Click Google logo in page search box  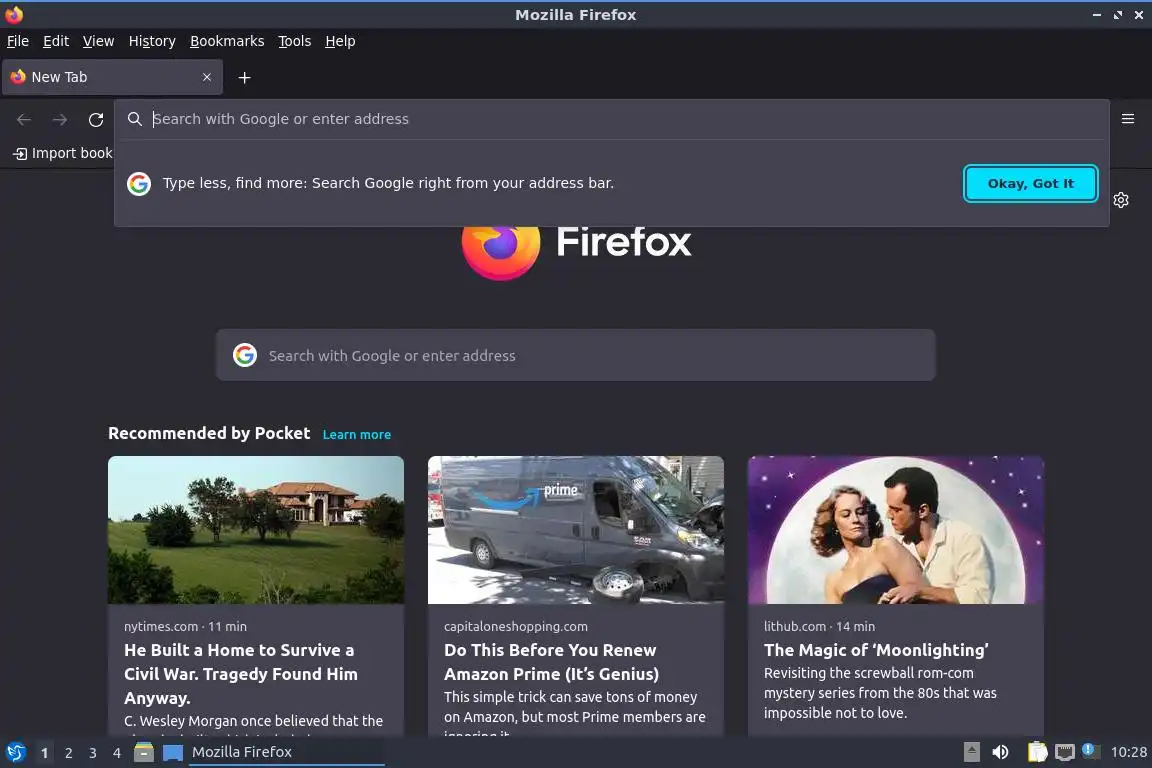click(x=245, y=355)
